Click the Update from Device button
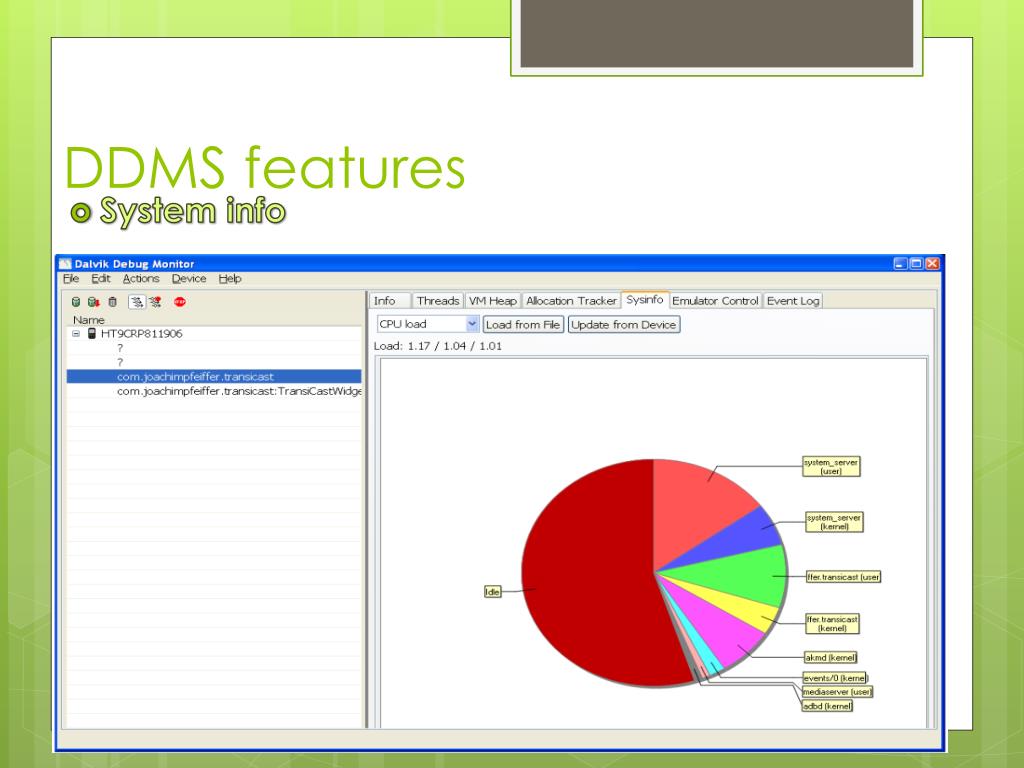The image size is (1024, 768). tap(624, 325)
